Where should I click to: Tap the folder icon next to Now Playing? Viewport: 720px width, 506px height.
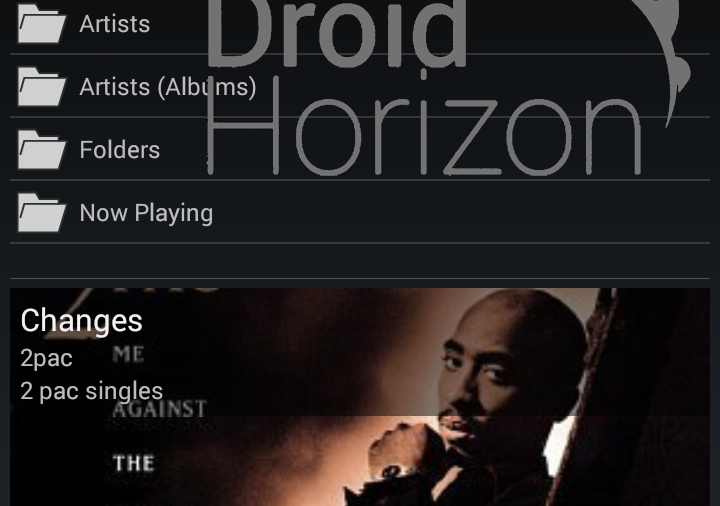click(42, 213)
